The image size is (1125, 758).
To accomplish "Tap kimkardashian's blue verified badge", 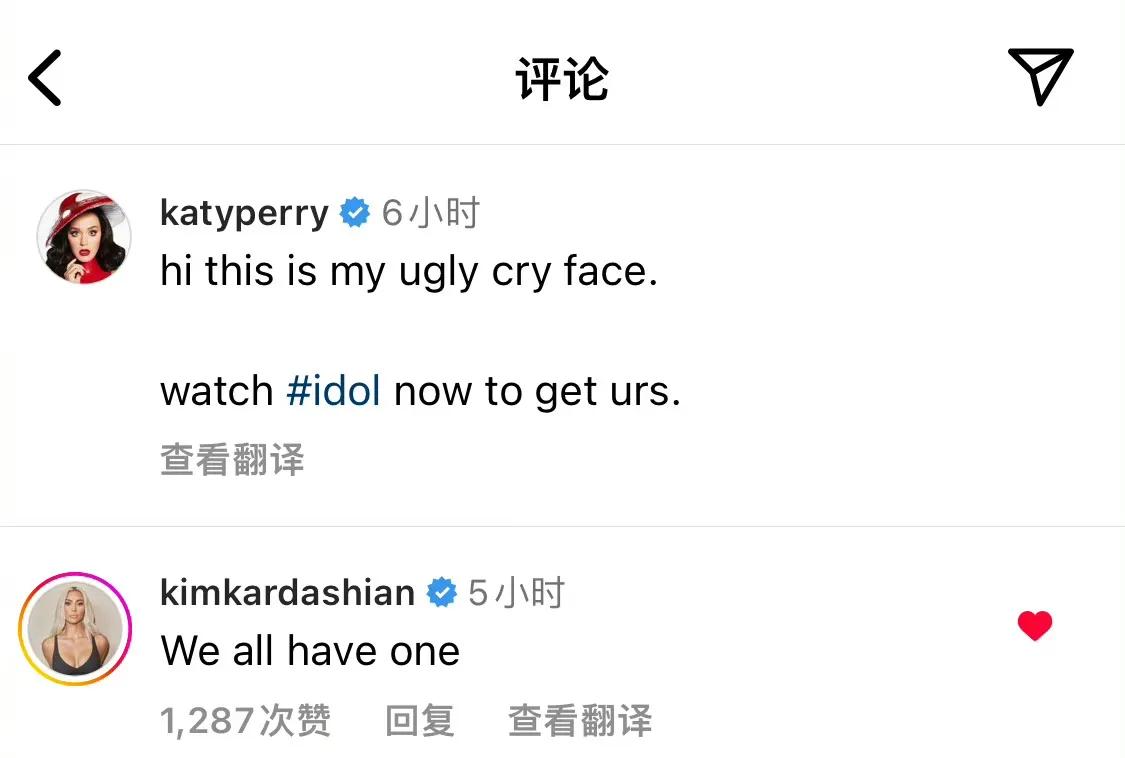I will pyautogui.click(x=441, y=592).
